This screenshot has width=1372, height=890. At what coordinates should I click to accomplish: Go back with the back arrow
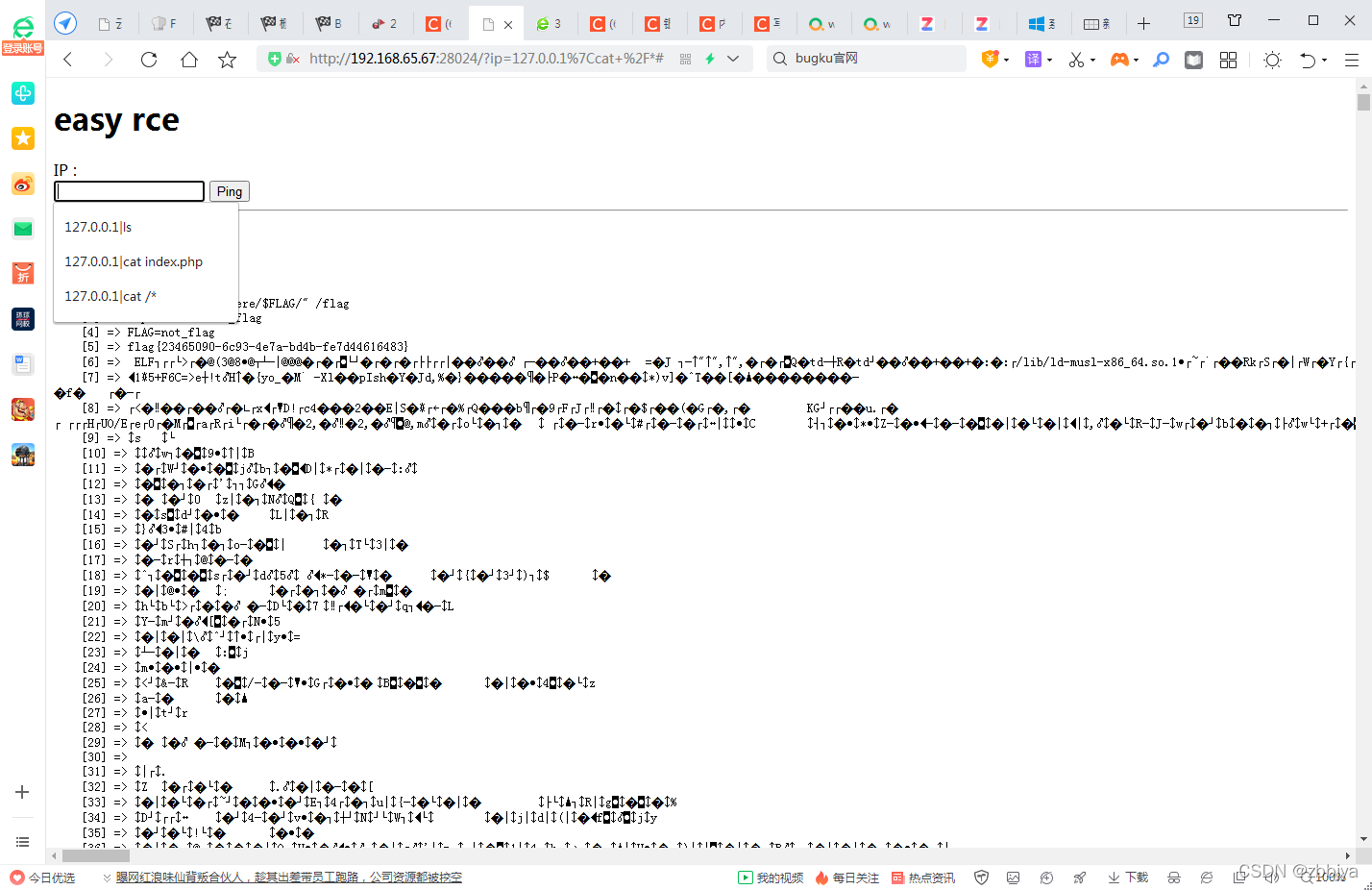tap(67, 60)
